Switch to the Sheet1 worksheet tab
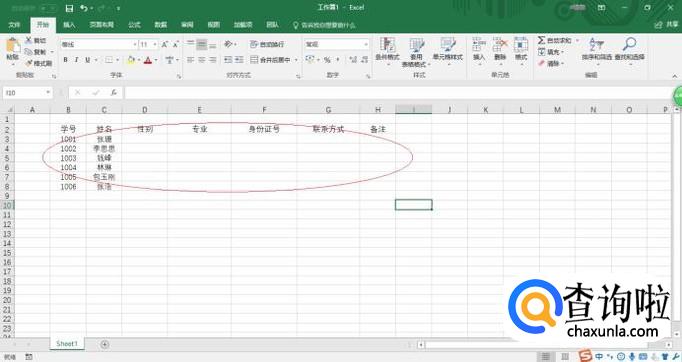 (67, 344)
